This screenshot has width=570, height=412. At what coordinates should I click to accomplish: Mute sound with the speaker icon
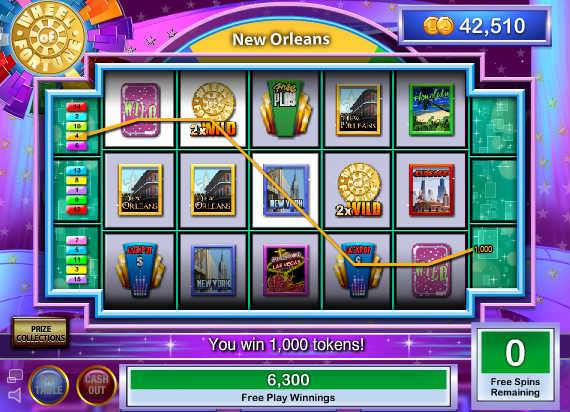click(x=15, y=395)
